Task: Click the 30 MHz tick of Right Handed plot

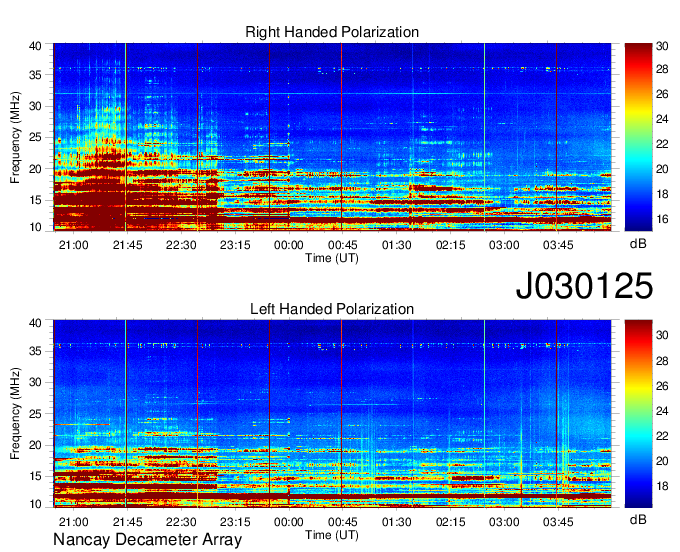Action: tap(35, 106)
